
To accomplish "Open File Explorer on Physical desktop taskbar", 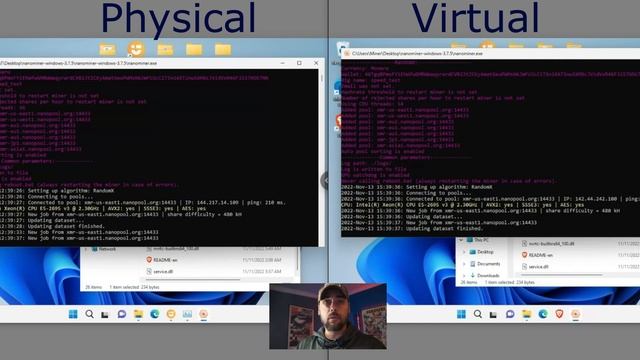I will (138, 314).
